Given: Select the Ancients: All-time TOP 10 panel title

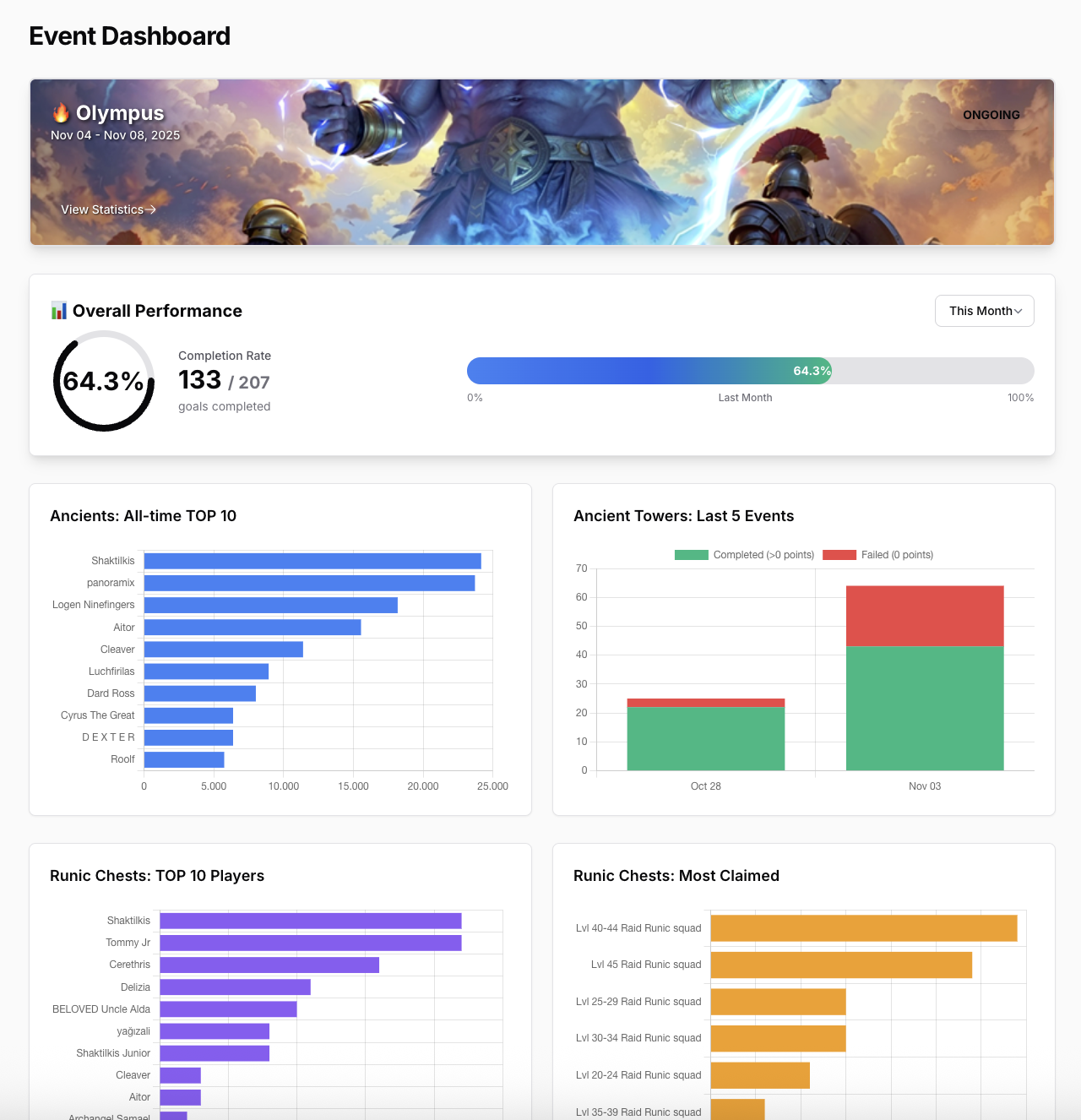Looking at the screenshot, I should point(144,516).
